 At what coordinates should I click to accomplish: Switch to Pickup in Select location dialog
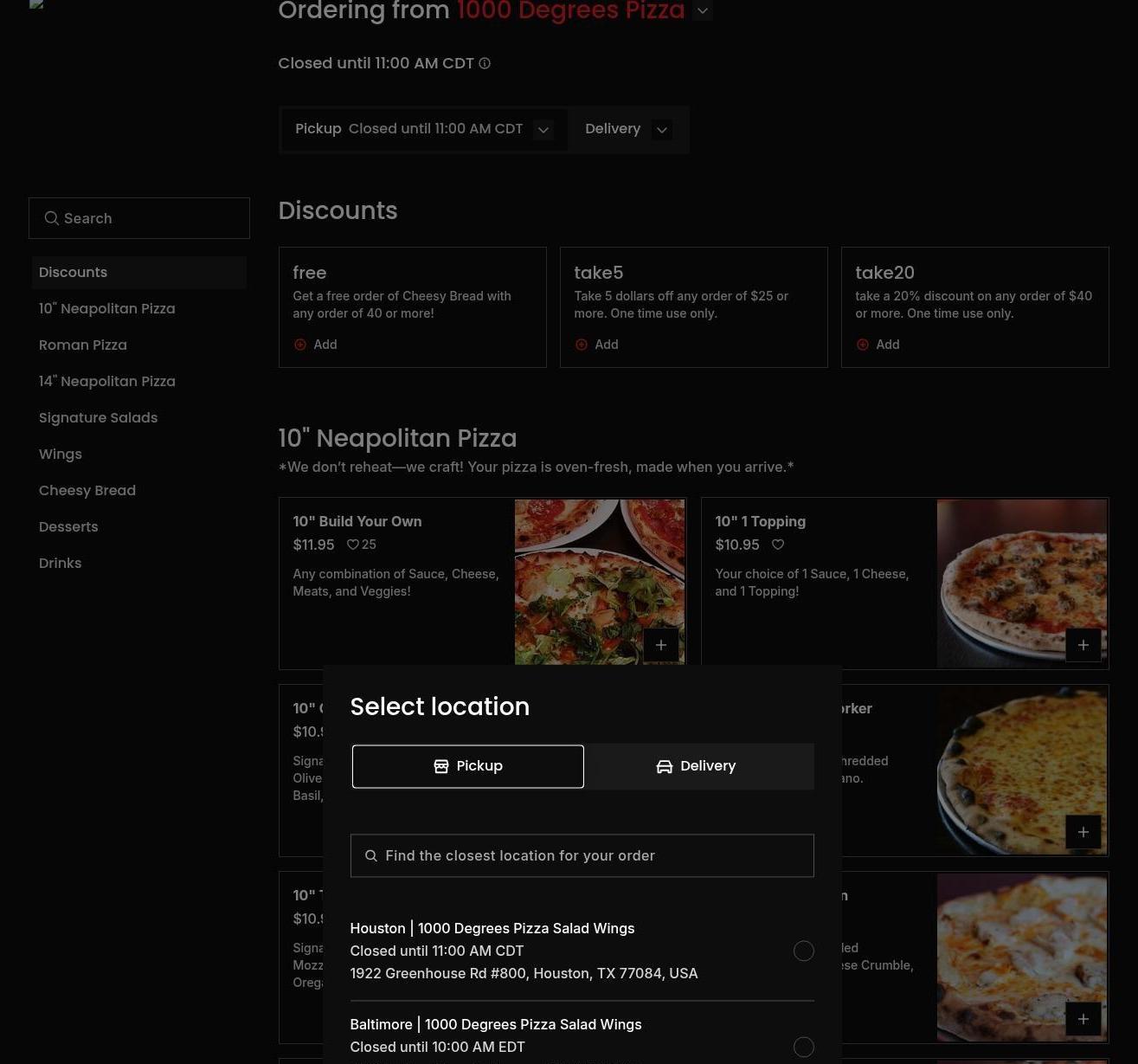[468, 766]
